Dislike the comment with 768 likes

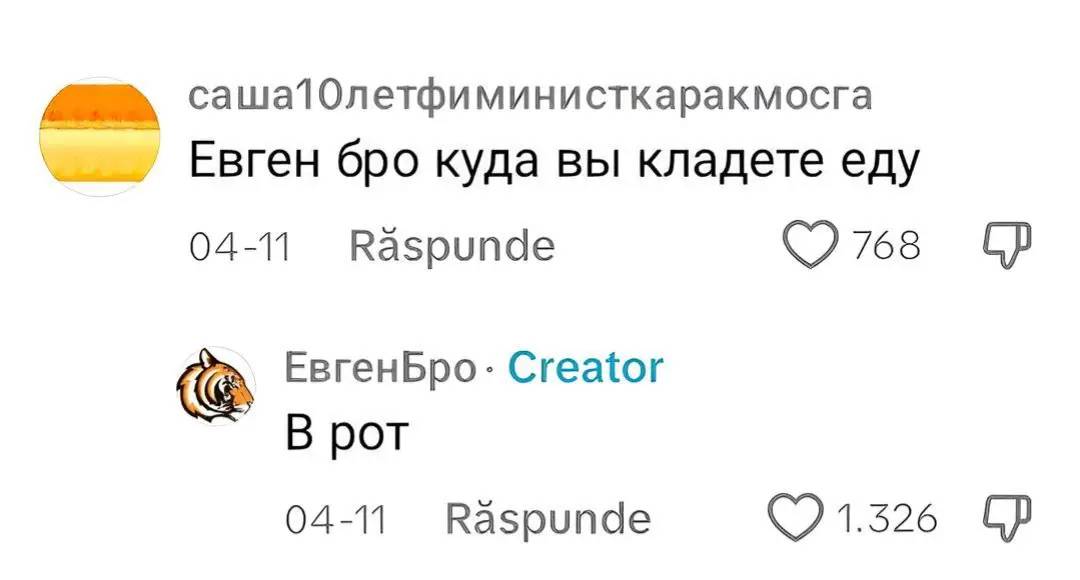coord(1006,245)
